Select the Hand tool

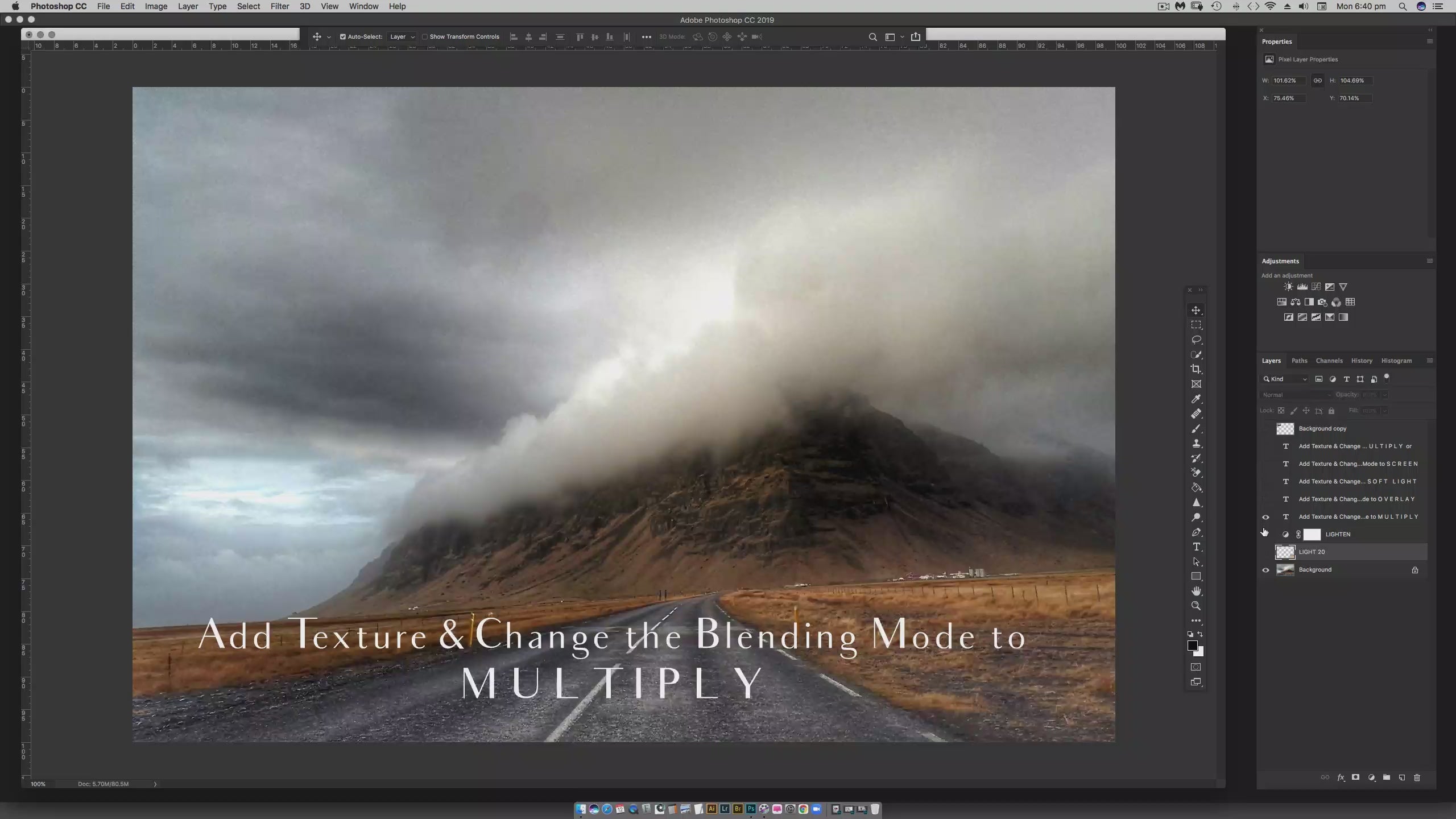(x=1196, y=591)
